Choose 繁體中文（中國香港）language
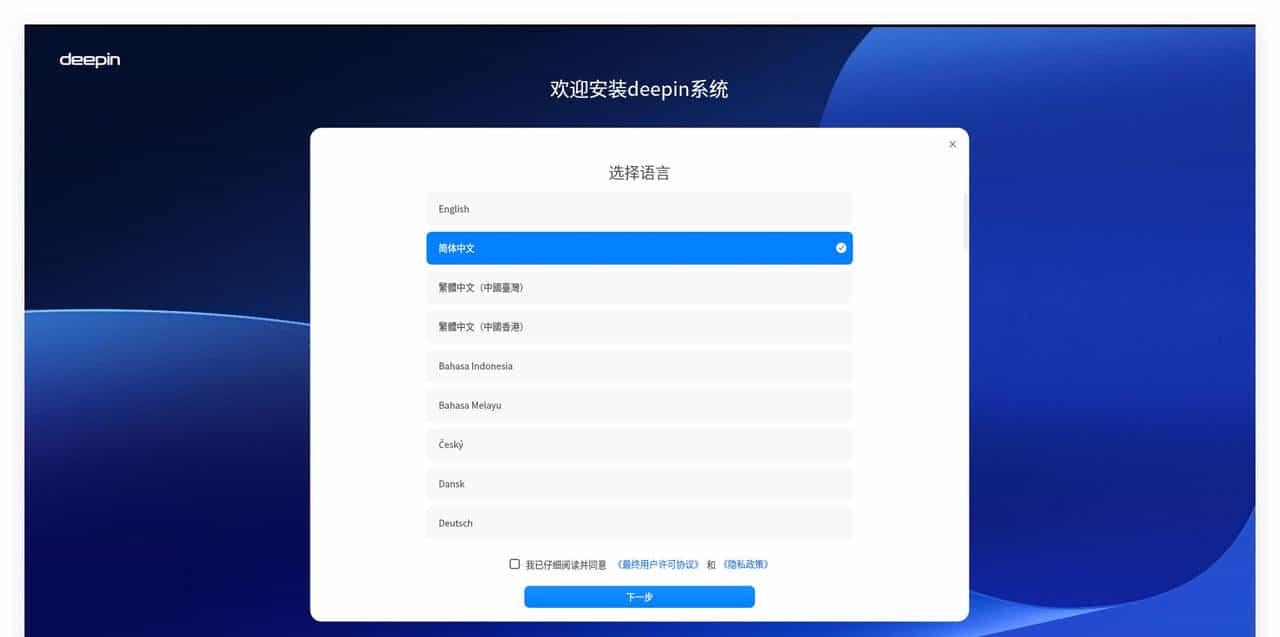The width and height of the screenshot is (1280, 637). [x=639, y=327]
